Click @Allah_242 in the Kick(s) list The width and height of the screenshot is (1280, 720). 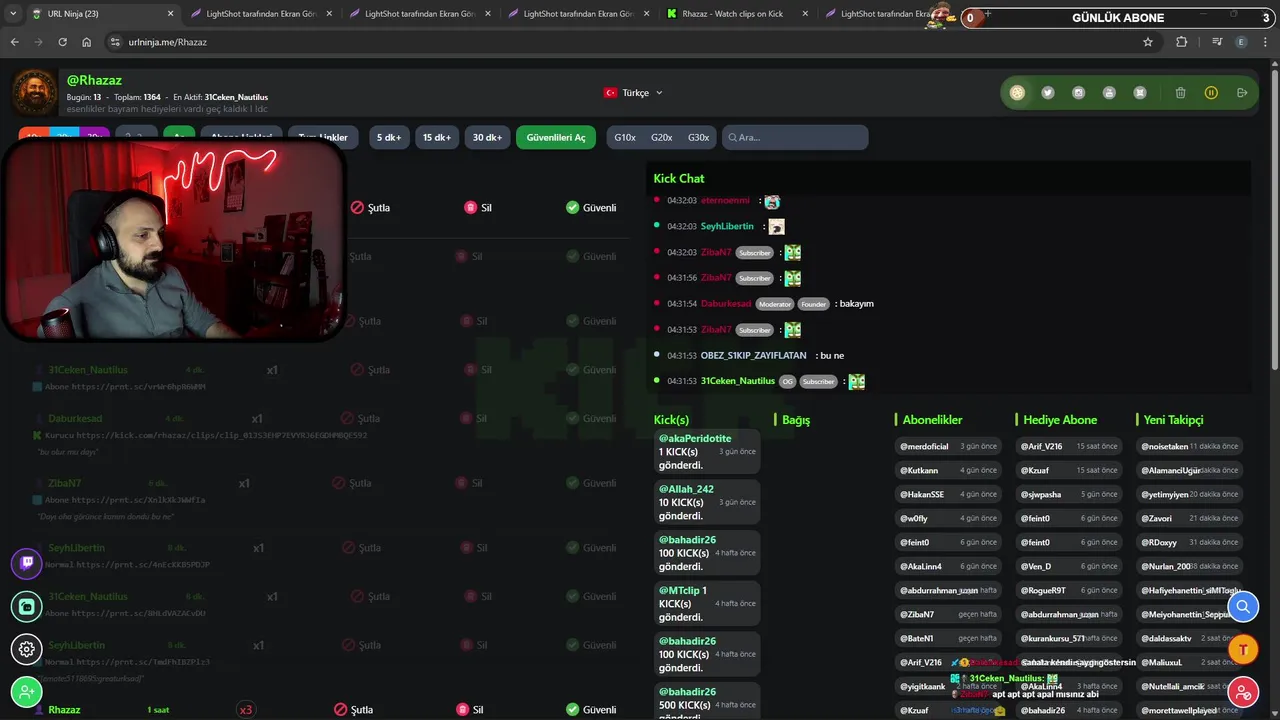[686, 489]
